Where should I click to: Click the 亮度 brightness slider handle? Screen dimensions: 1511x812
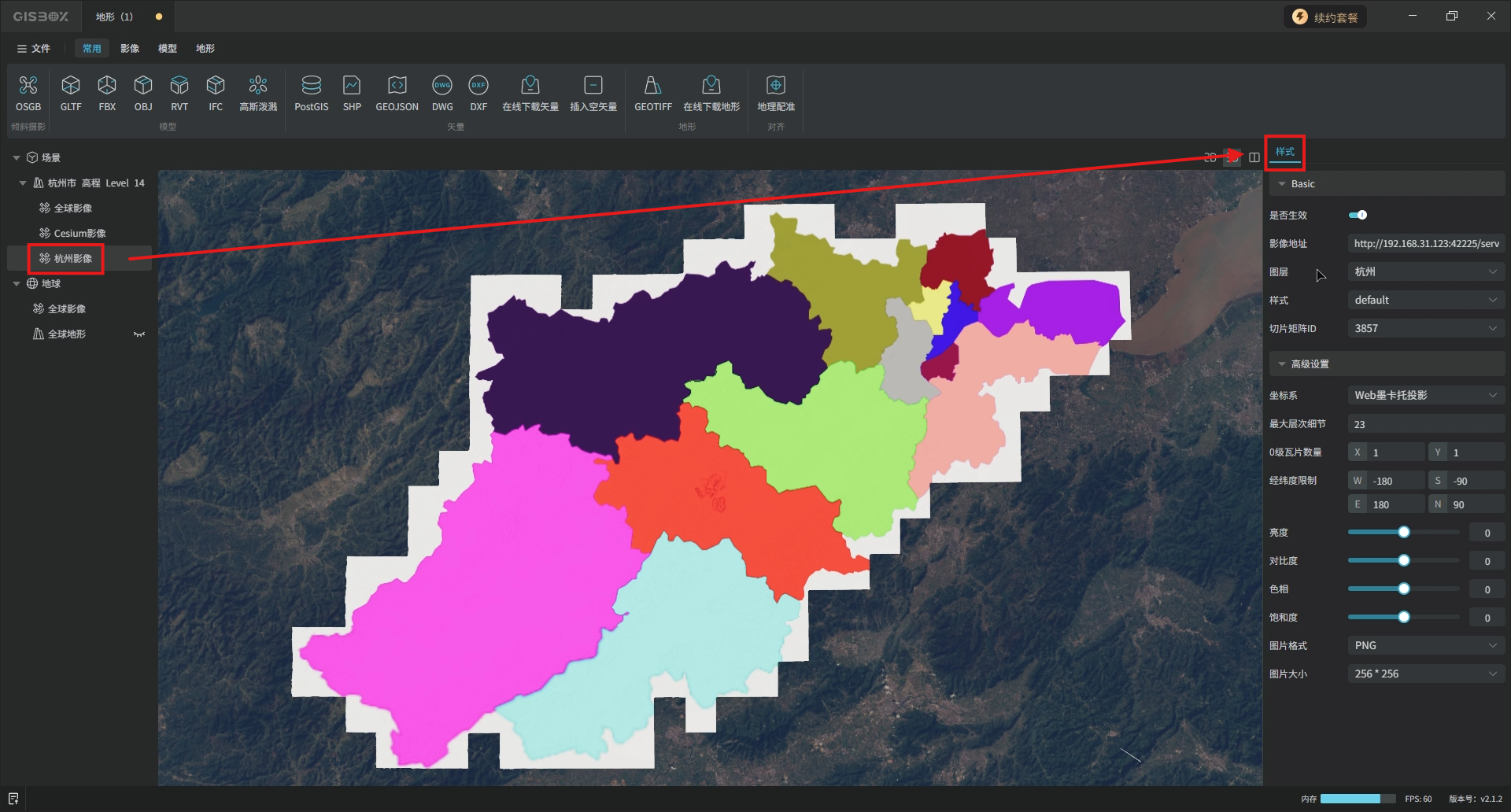coord(1404,533)
